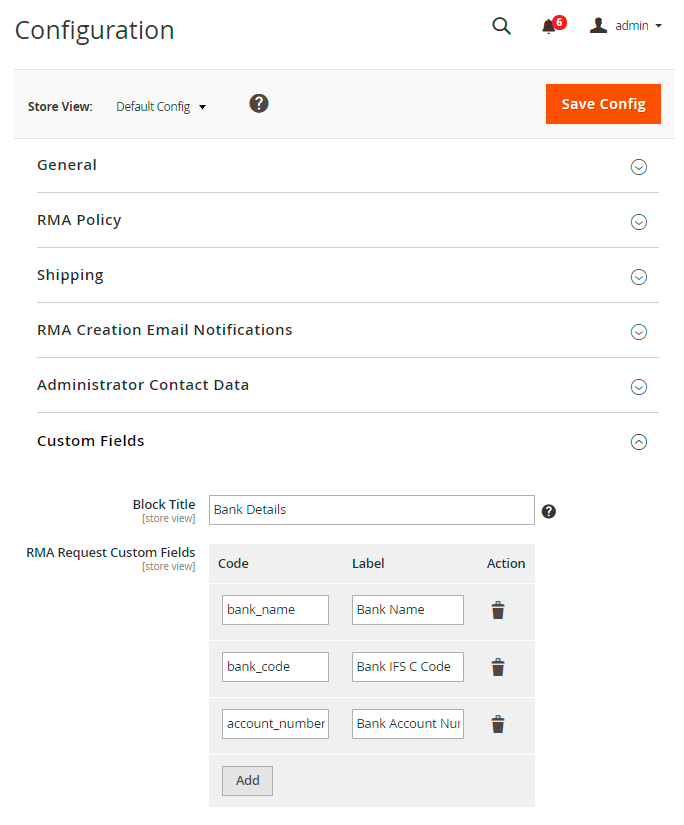
Task: Delete the bank_name custom field row
Action: tap(498, 610)
